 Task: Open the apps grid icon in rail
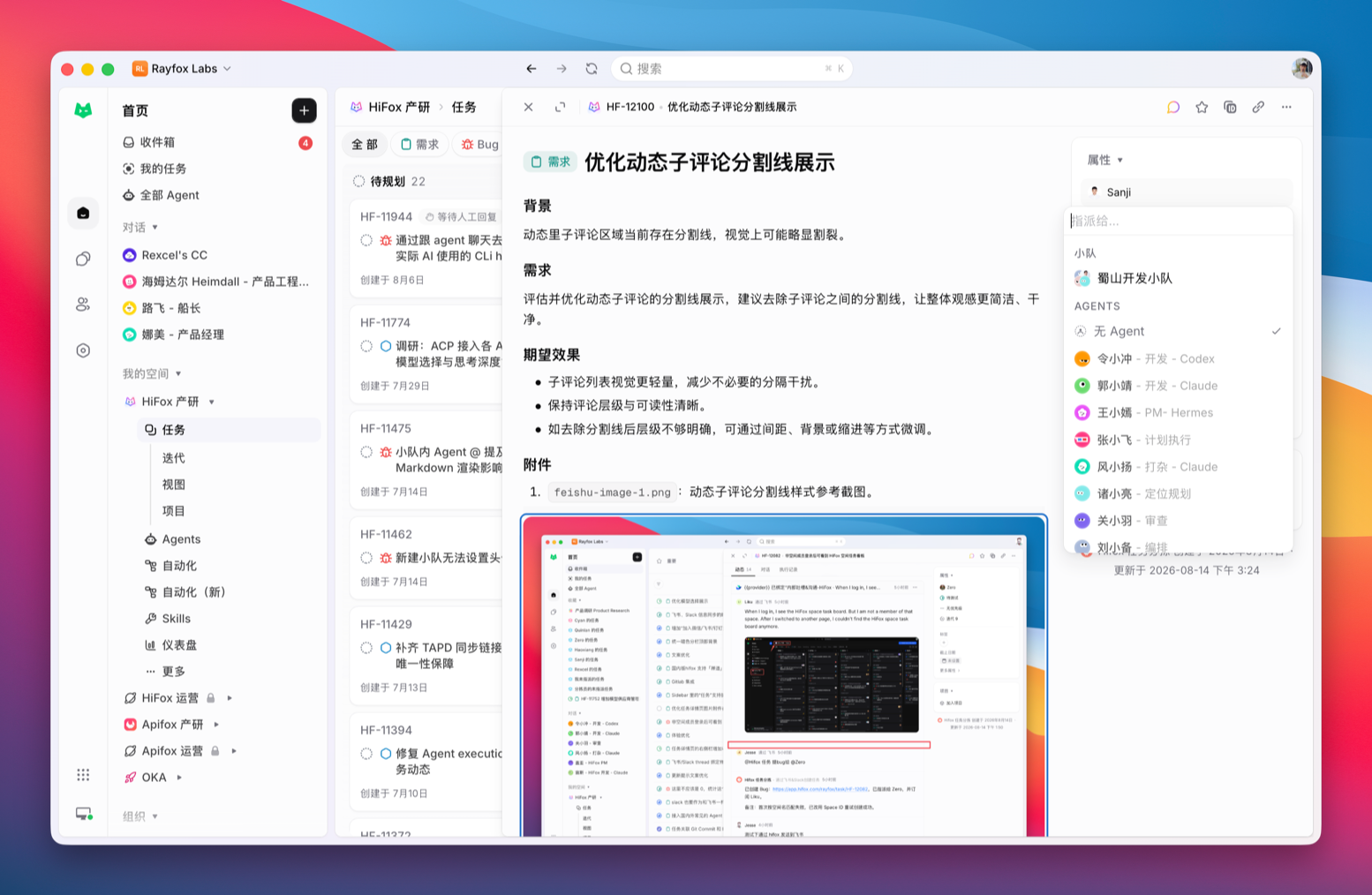pos(83,775)
